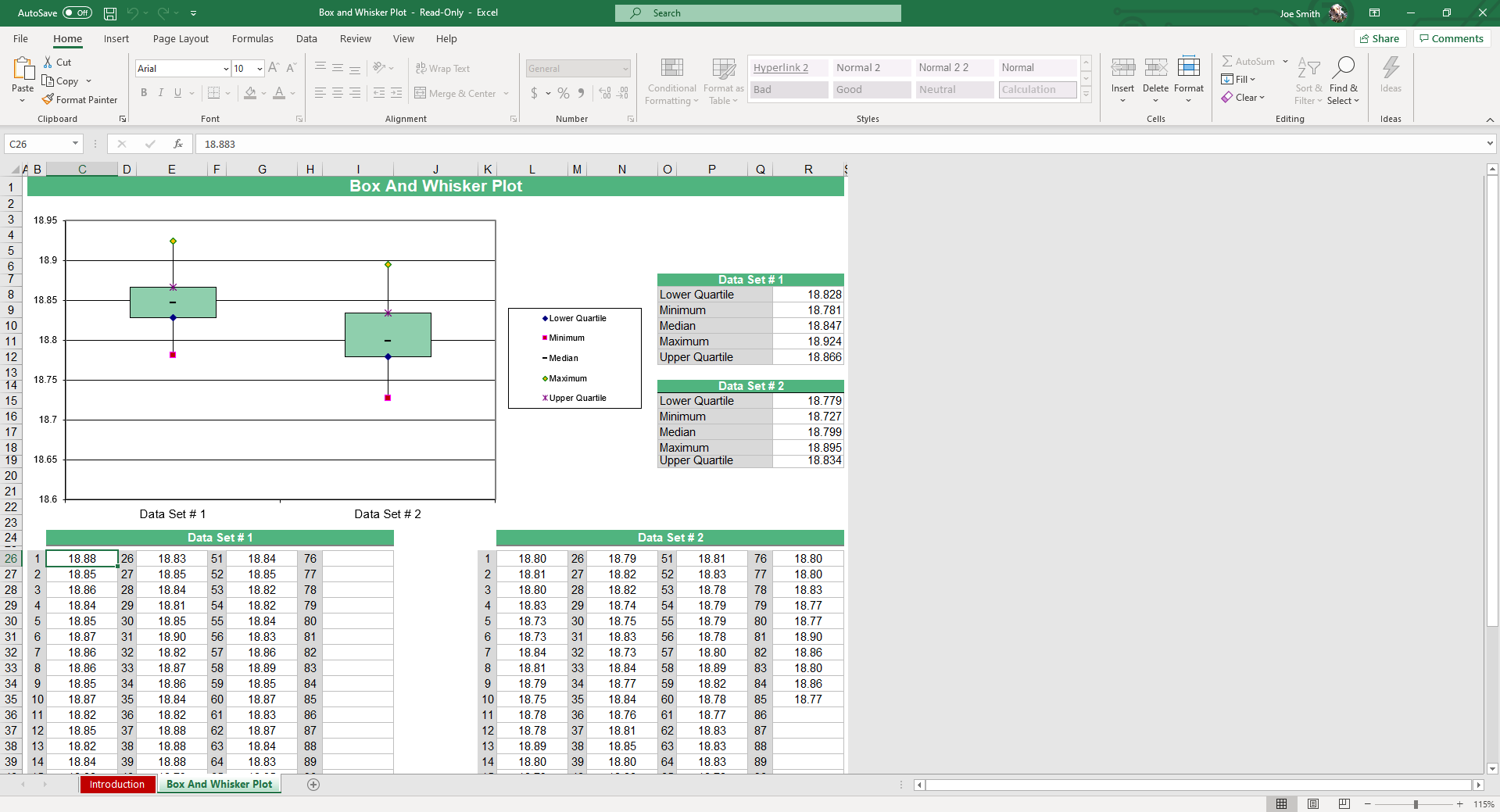1500x812 pixels.
Task: Open the Find & Select tool
Action: pos(1343,80)
